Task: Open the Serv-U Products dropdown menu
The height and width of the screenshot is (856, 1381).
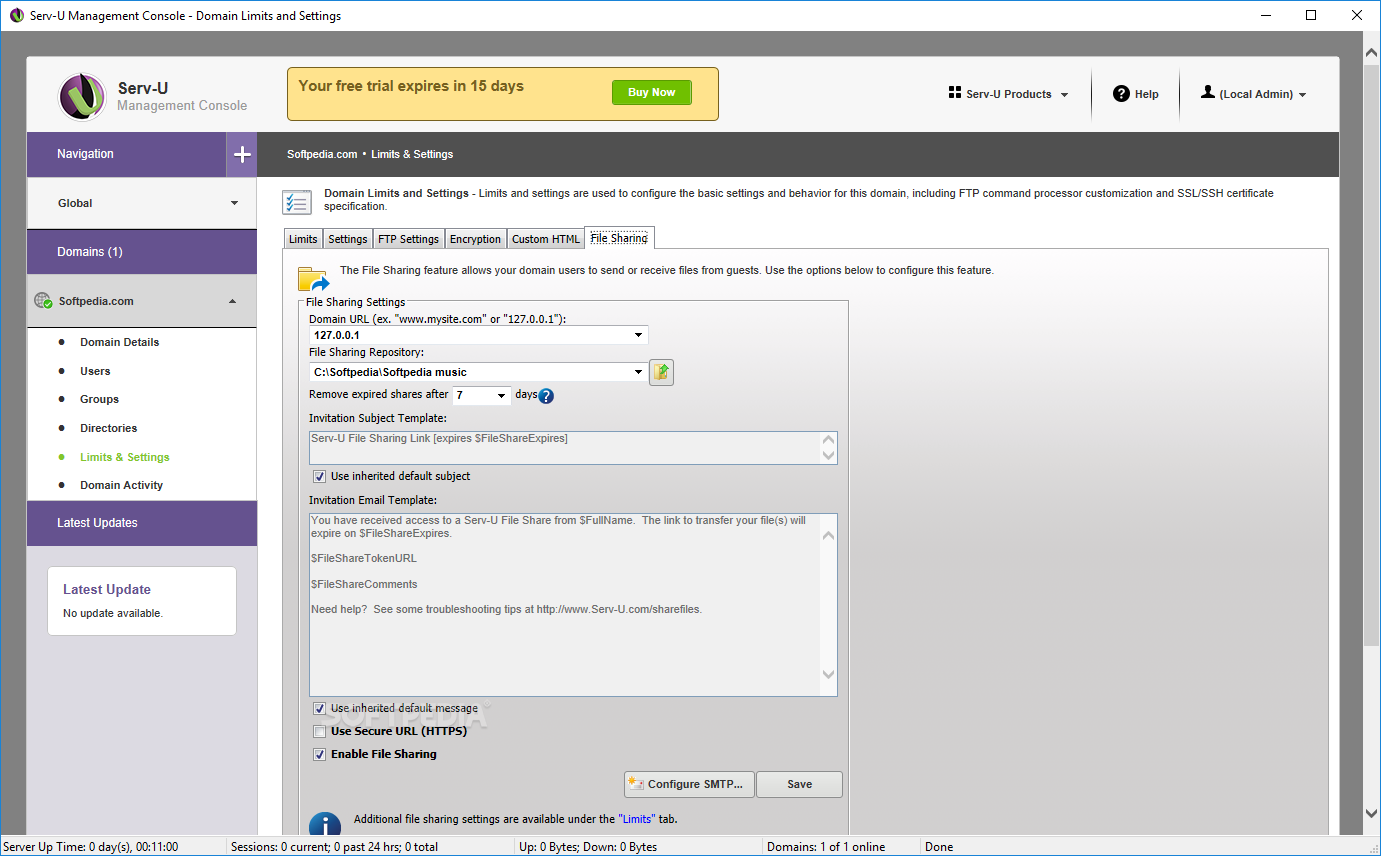Action: coord(1008,94)
